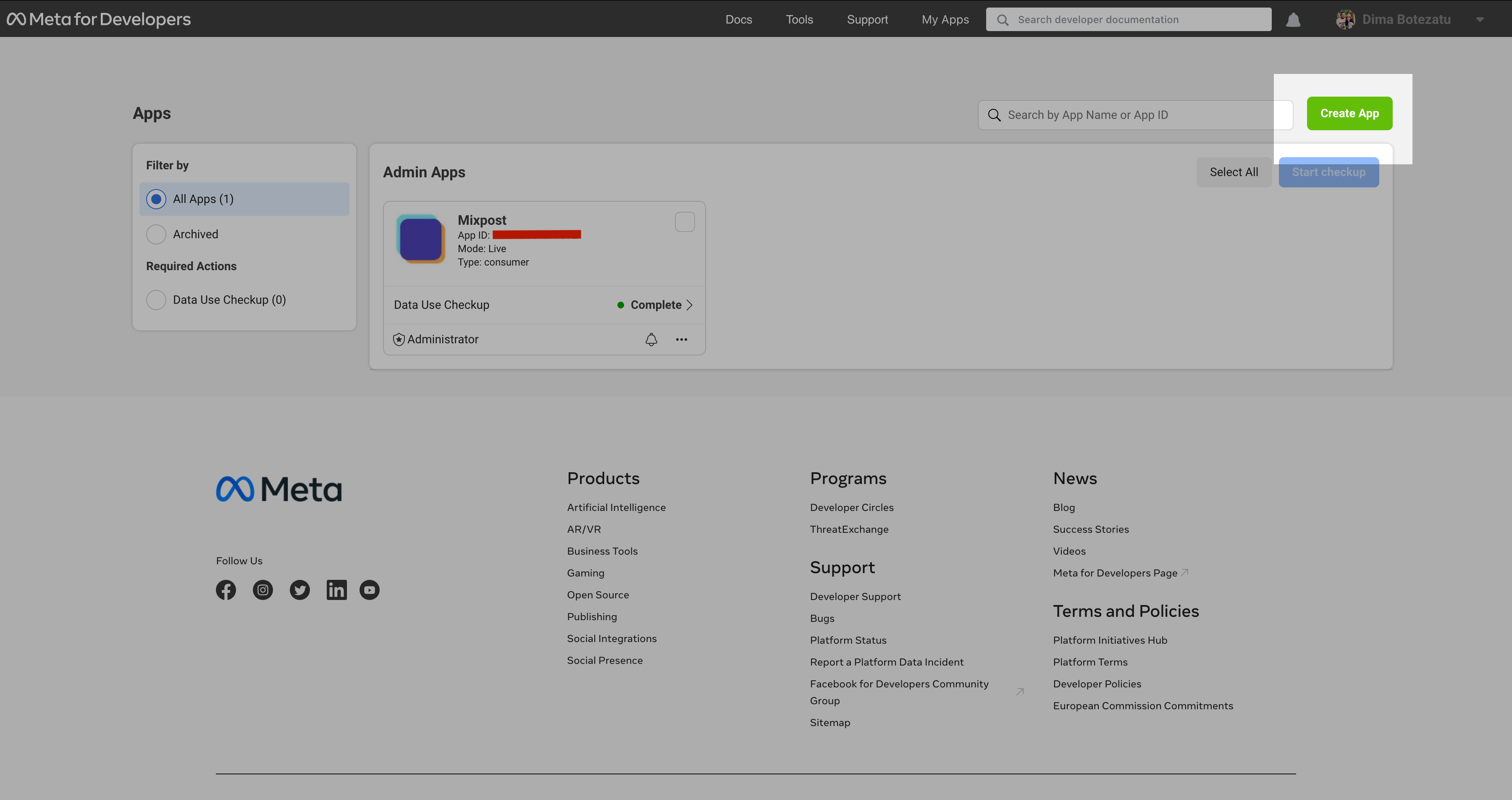The image size is (1512, 800).
Task: Click the notification bell icon
Action: click(x=1293, y=19)
